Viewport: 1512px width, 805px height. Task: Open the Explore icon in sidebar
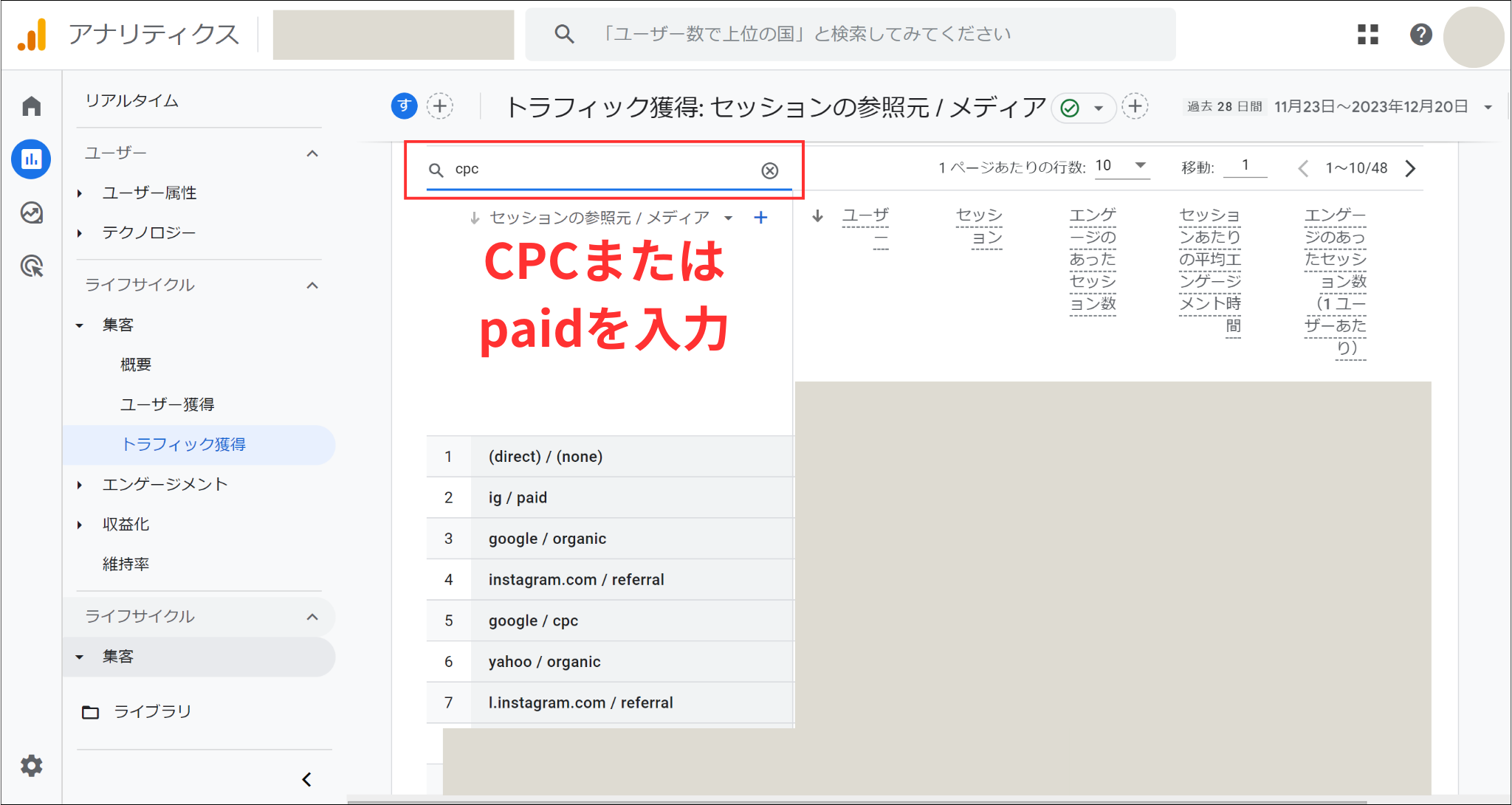click(x=31, y=213)
